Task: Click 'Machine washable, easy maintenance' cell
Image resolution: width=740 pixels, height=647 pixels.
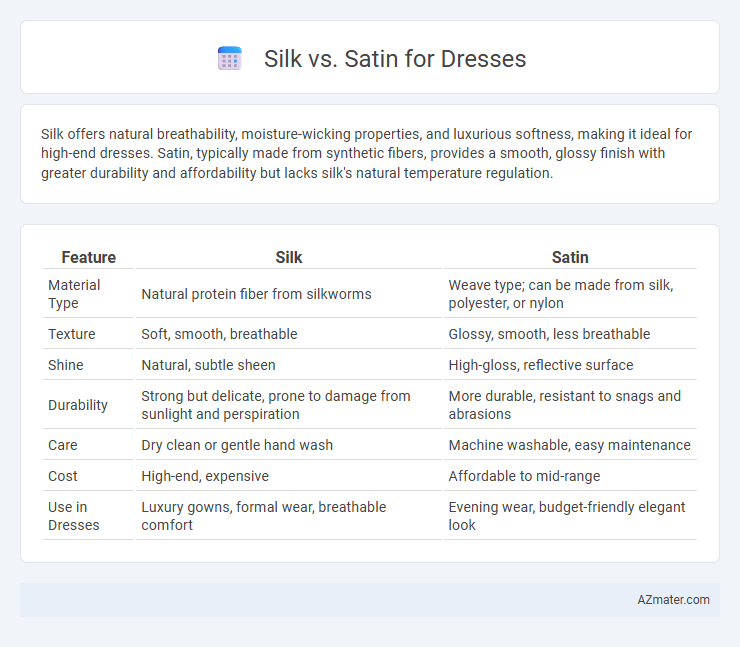Action: tap(570, 445)
